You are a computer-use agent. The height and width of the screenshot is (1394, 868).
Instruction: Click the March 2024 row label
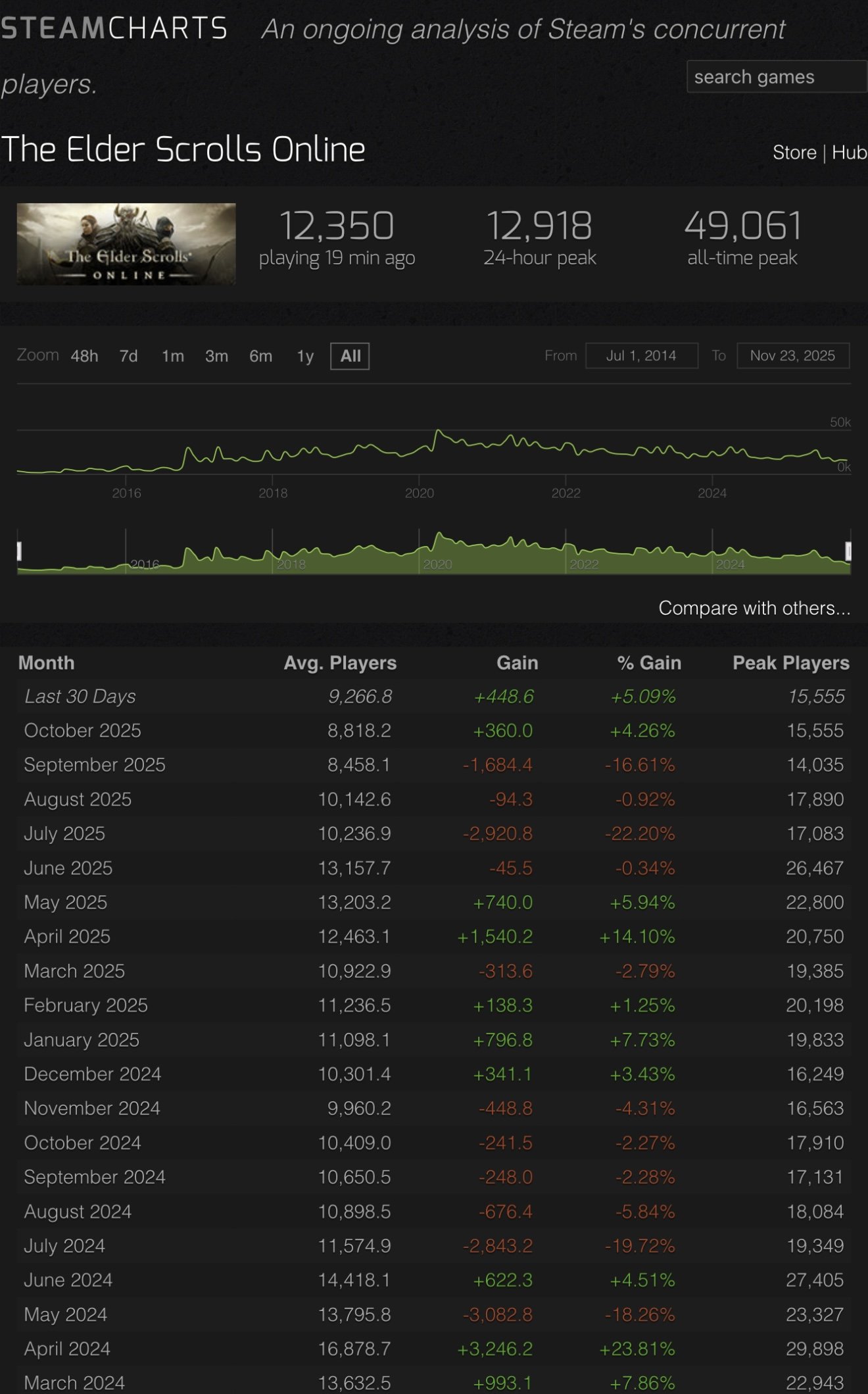click(74, 1383)
